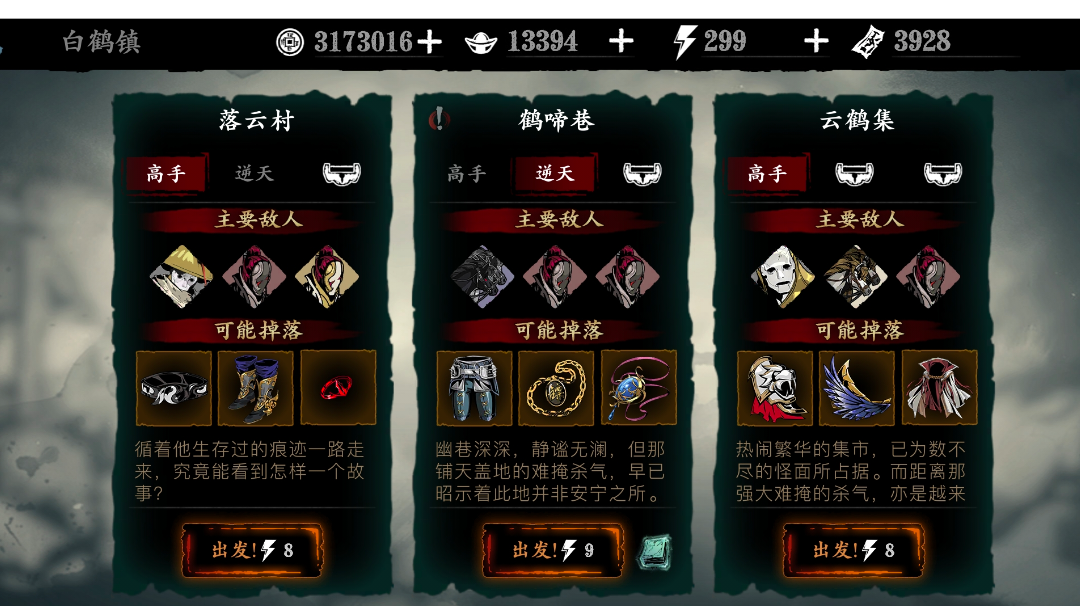Select the locked difficulty tab in 落云村
Screen dimensions: 1080x606
click(342, 174)
